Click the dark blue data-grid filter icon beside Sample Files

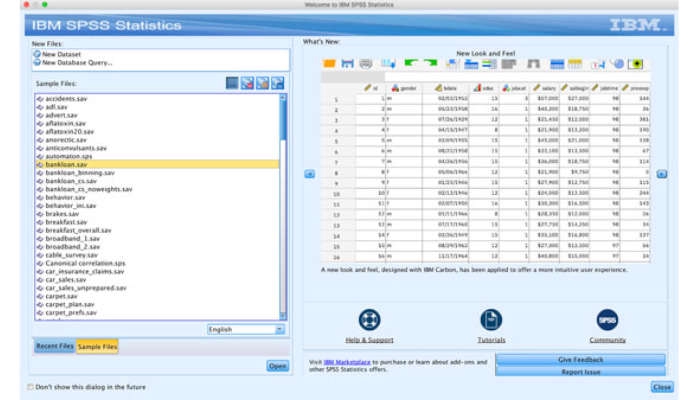pos(232,83)
